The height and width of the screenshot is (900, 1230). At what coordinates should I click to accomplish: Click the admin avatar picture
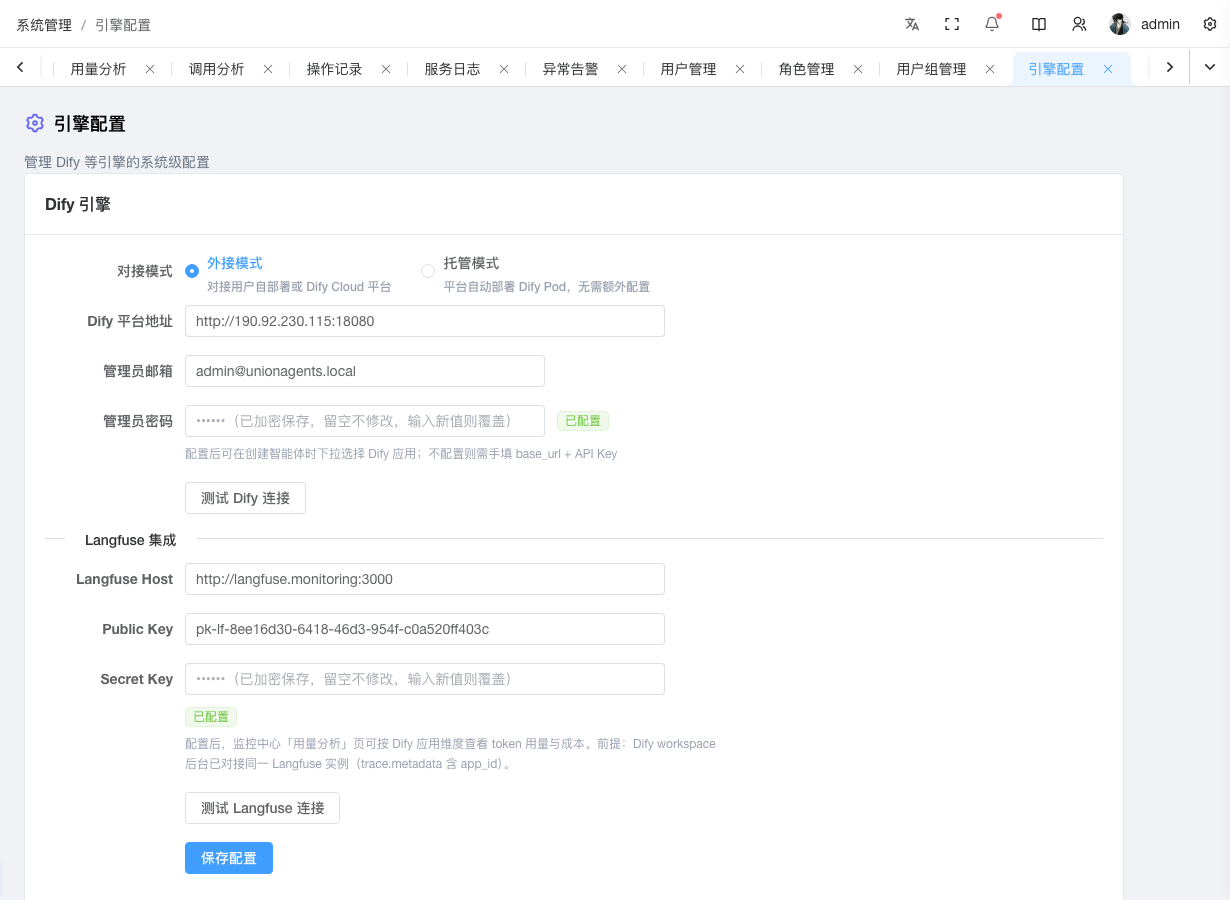coord(1120,24)
